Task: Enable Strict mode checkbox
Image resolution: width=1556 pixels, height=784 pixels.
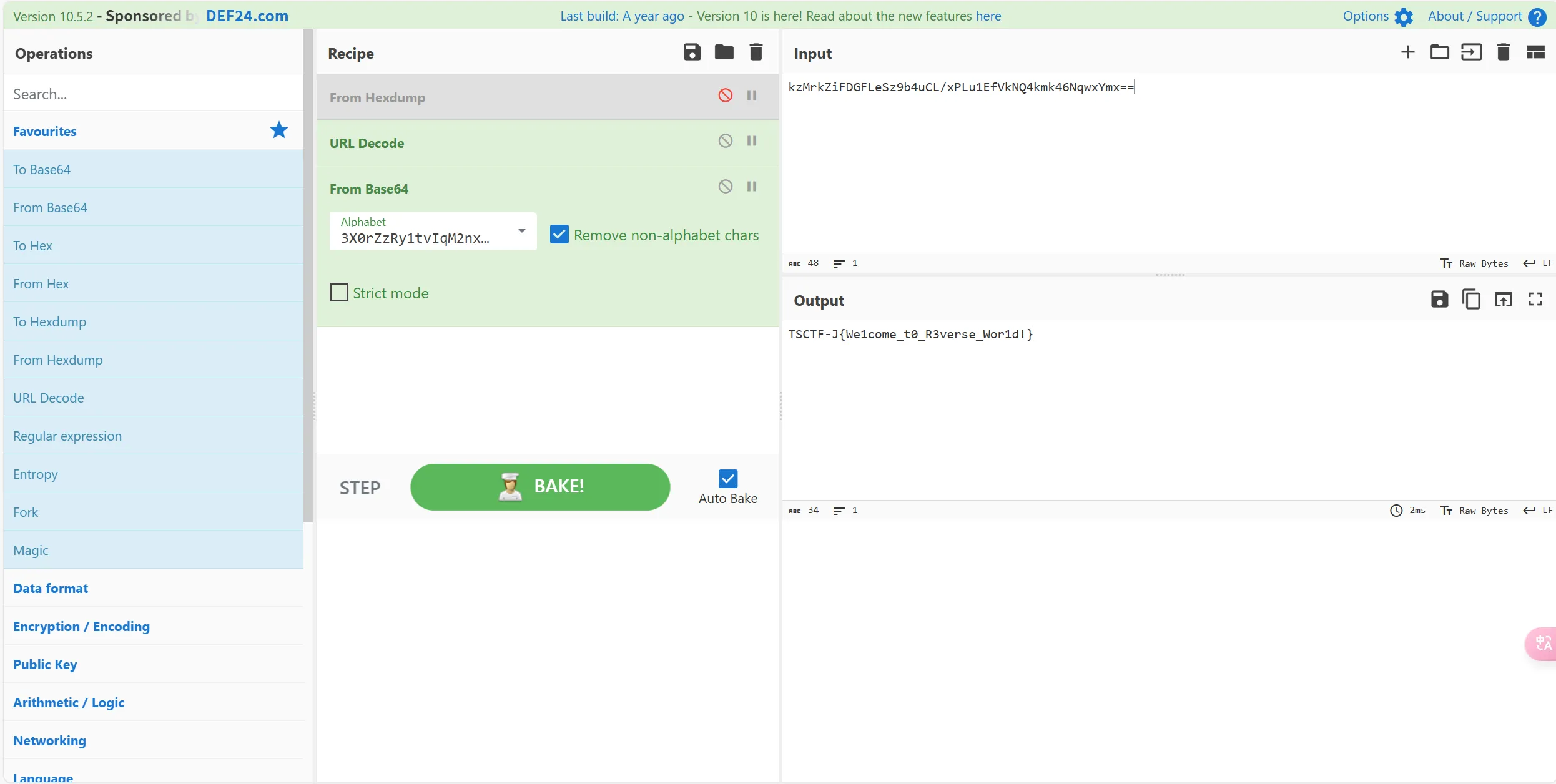Action: [x=339, y=293]
